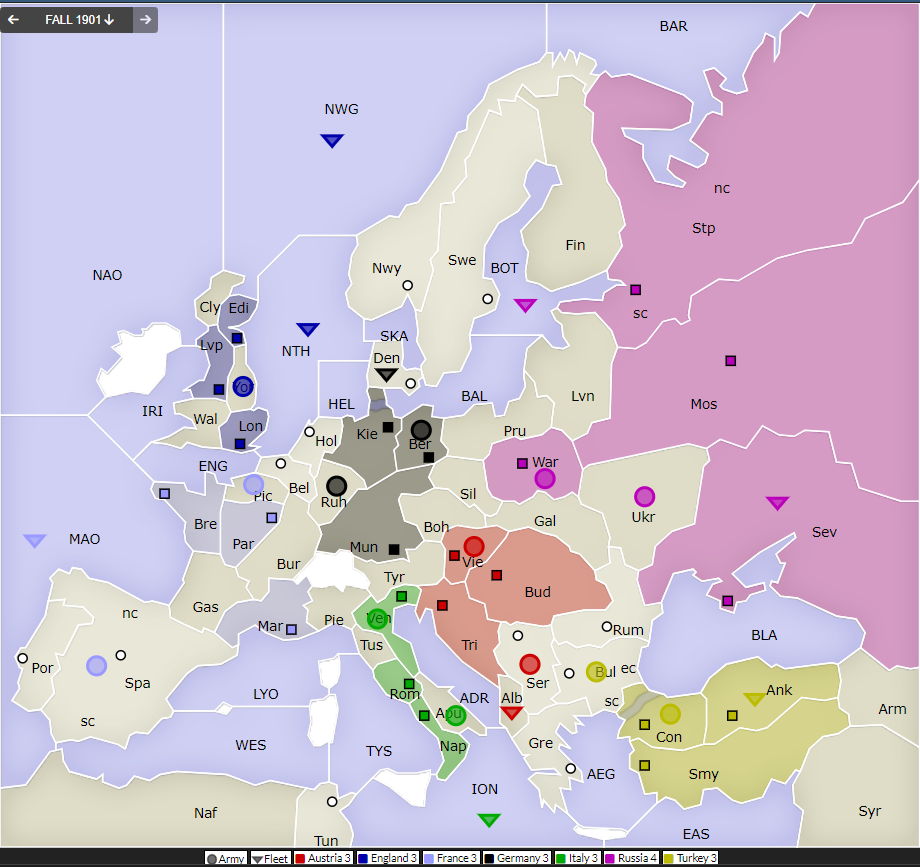Click the Austria 3 legend entry

[x=323, y=858]
